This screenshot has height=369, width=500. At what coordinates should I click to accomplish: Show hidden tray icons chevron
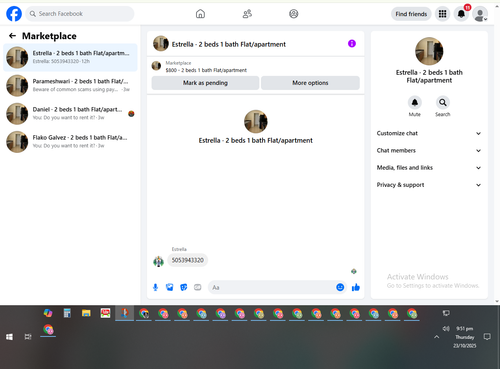[x=437, y=337]
